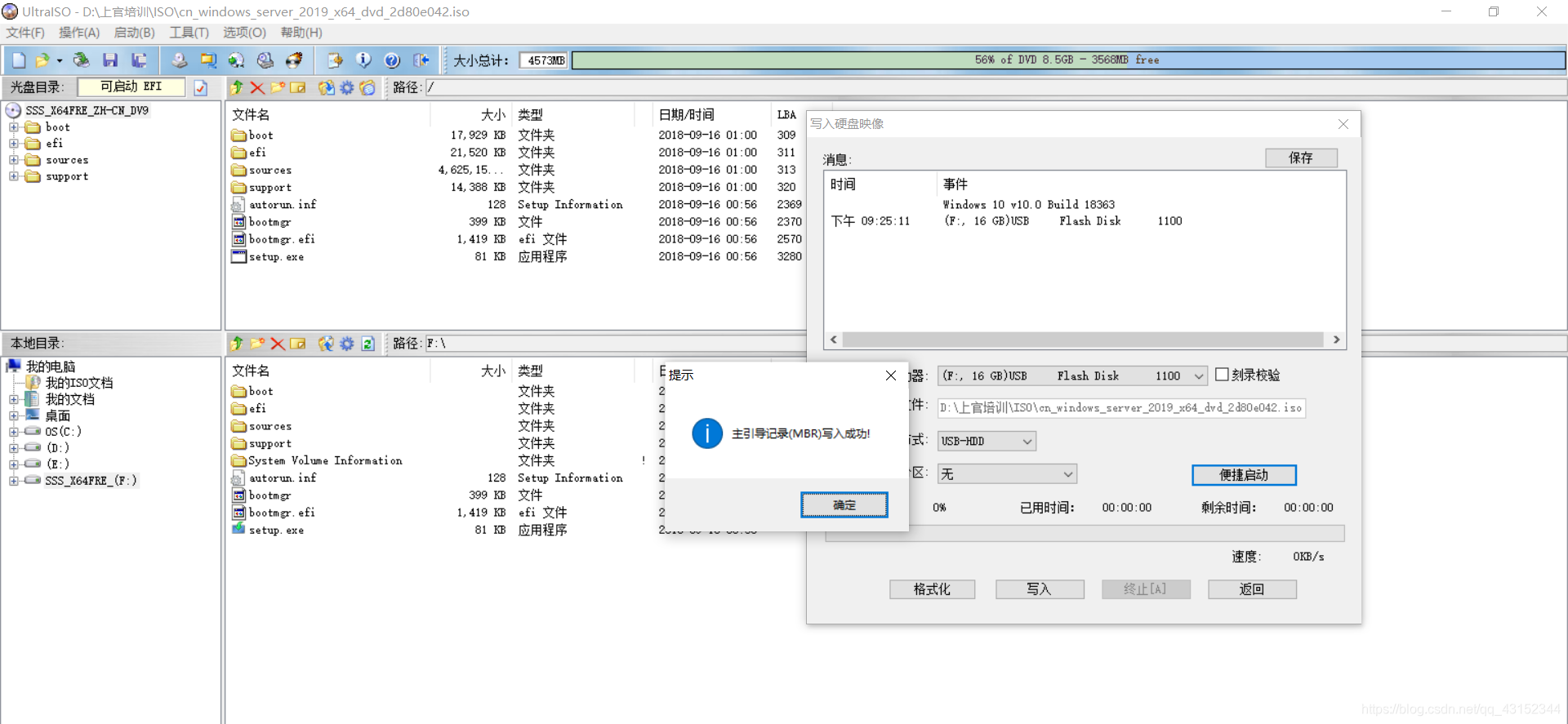The image size is (1568, 724).
Task: Expand the support folder in disc tree
Action: (x=14, y=176)
